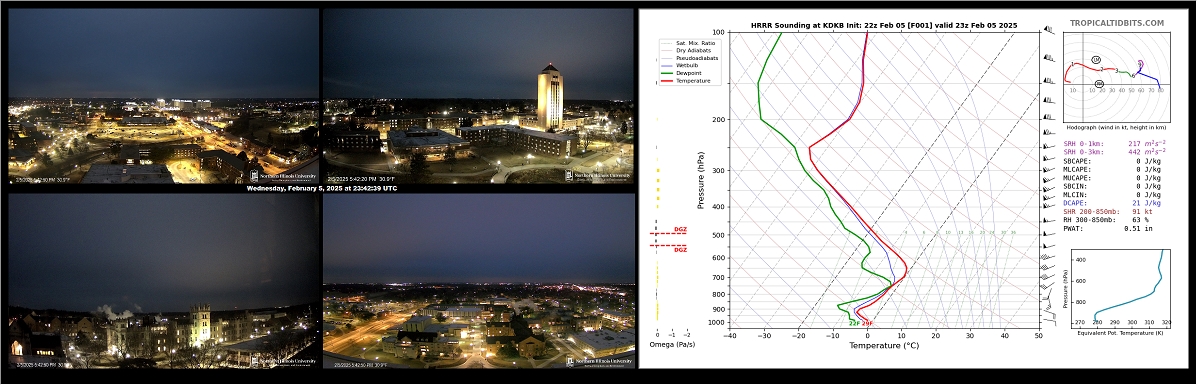This screenshot has height=385, width=1197.
Task: Click the DCAPE 21 J/kg row
Action: pyautogui.click(x=1112, y=203)
